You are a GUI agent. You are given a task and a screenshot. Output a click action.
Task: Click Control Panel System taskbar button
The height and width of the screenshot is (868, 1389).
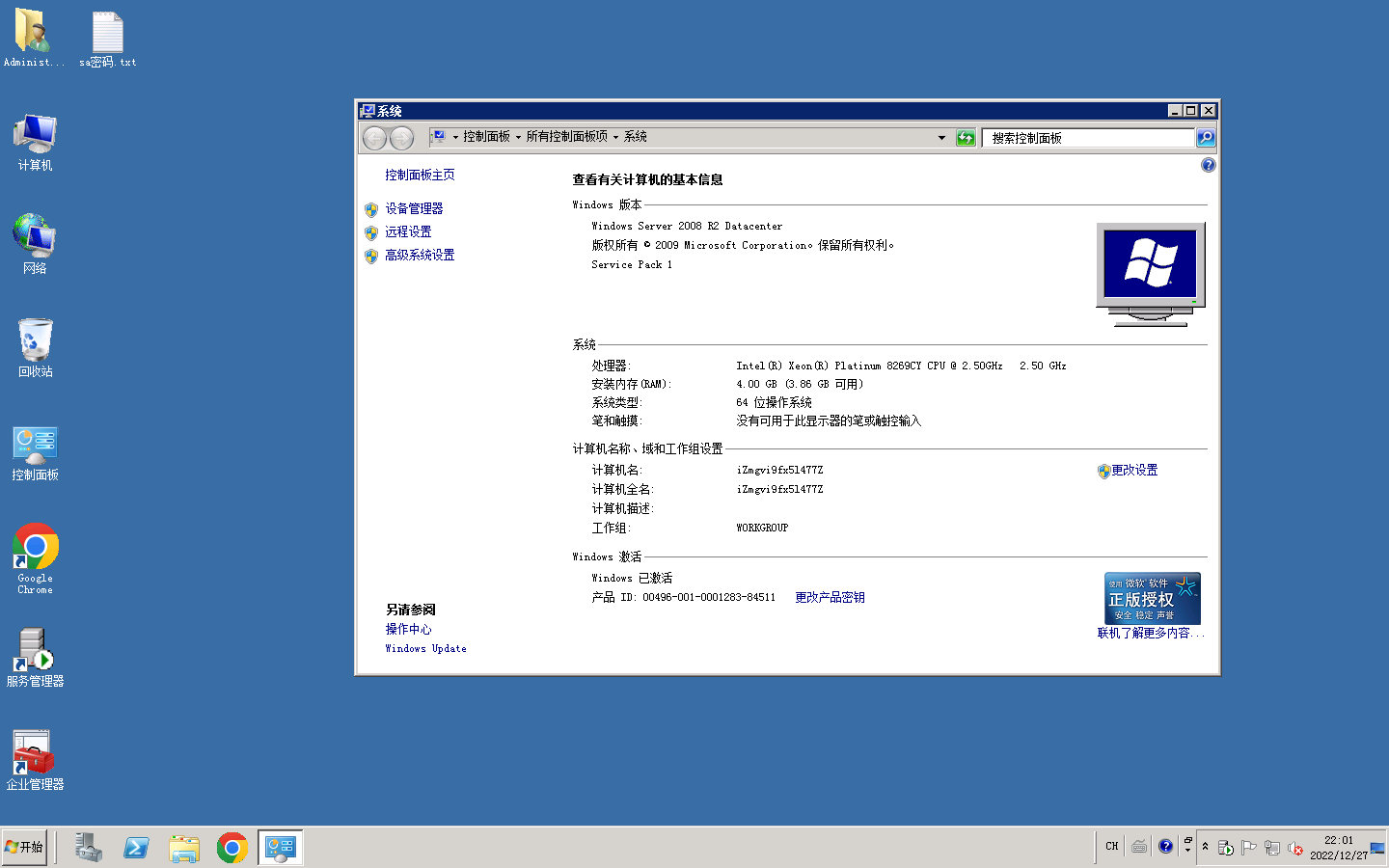click(x=281, y=848)
